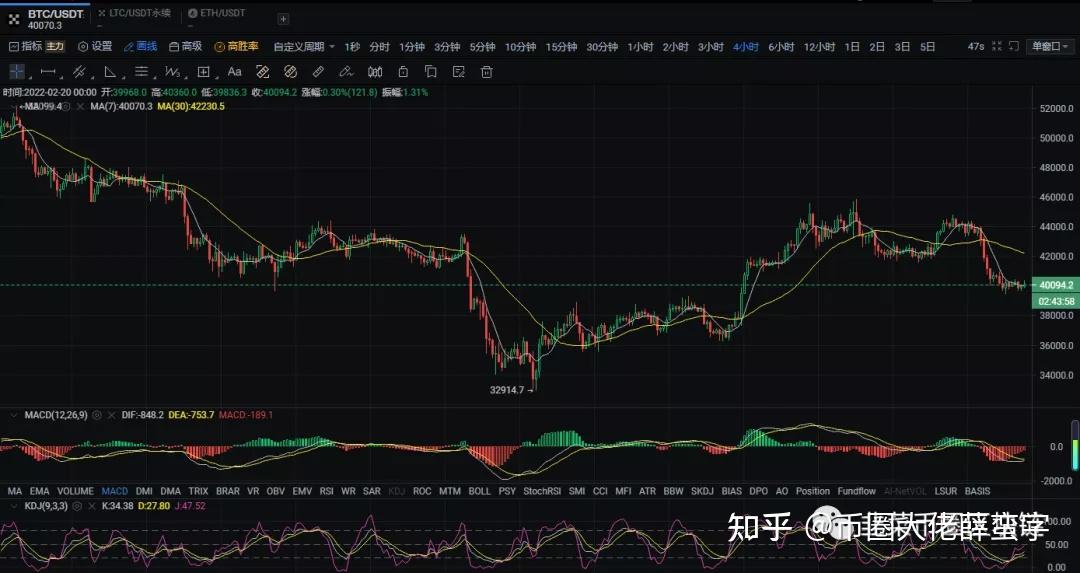The width and height of the screenshot is (1080, 573).
Task: Click the fullscreen expand icon next to 47s
Action: click(997, 46)
